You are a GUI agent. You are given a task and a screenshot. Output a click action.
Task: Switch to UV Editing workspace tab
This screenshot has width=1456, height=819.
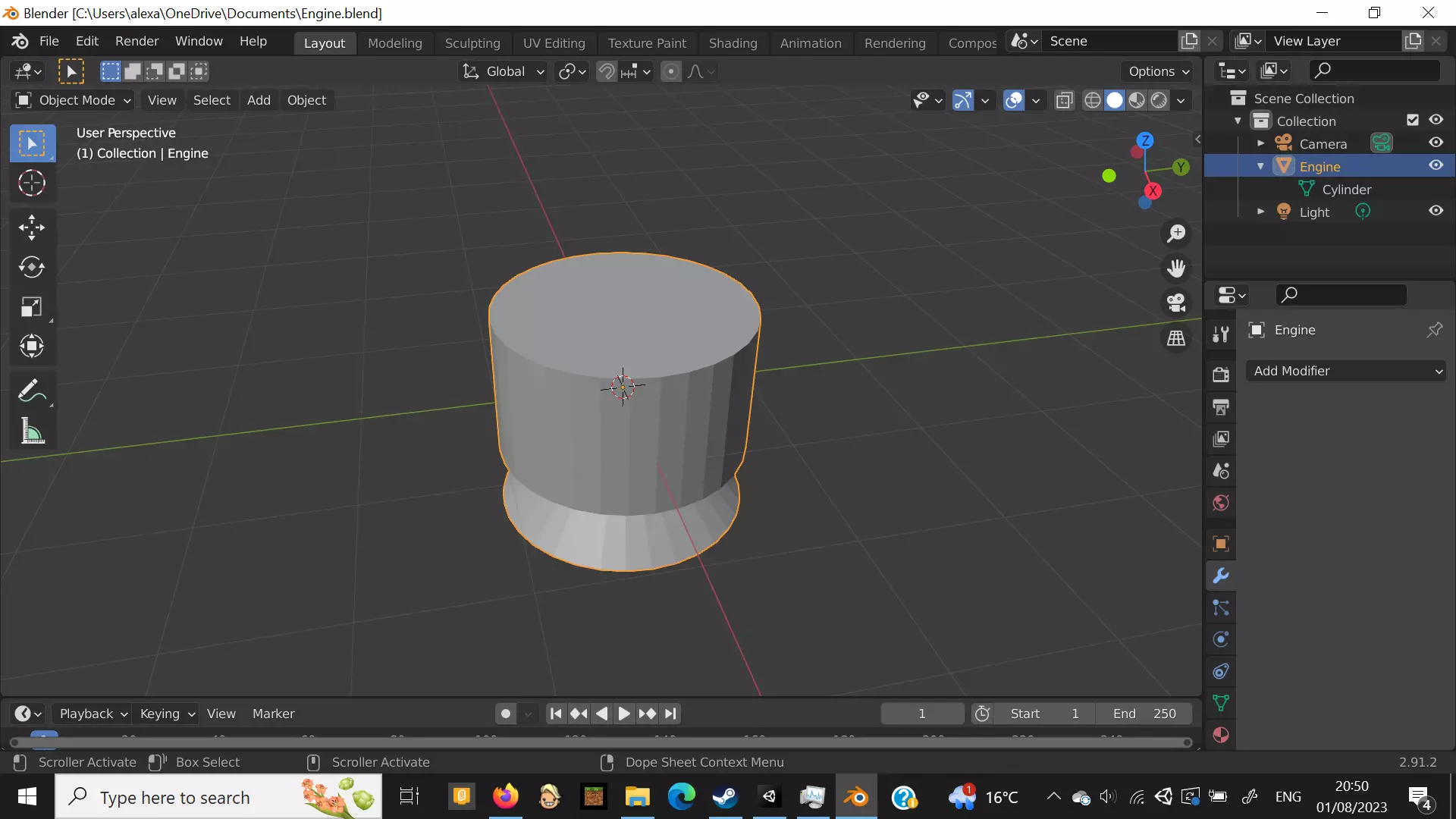(x=554, y=43)
